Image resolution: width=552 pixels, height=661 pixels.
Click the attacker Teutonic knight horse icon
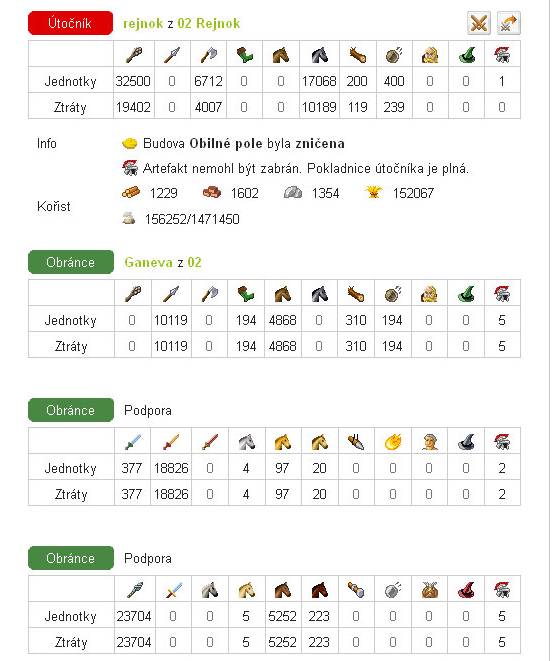pos(319,54)
